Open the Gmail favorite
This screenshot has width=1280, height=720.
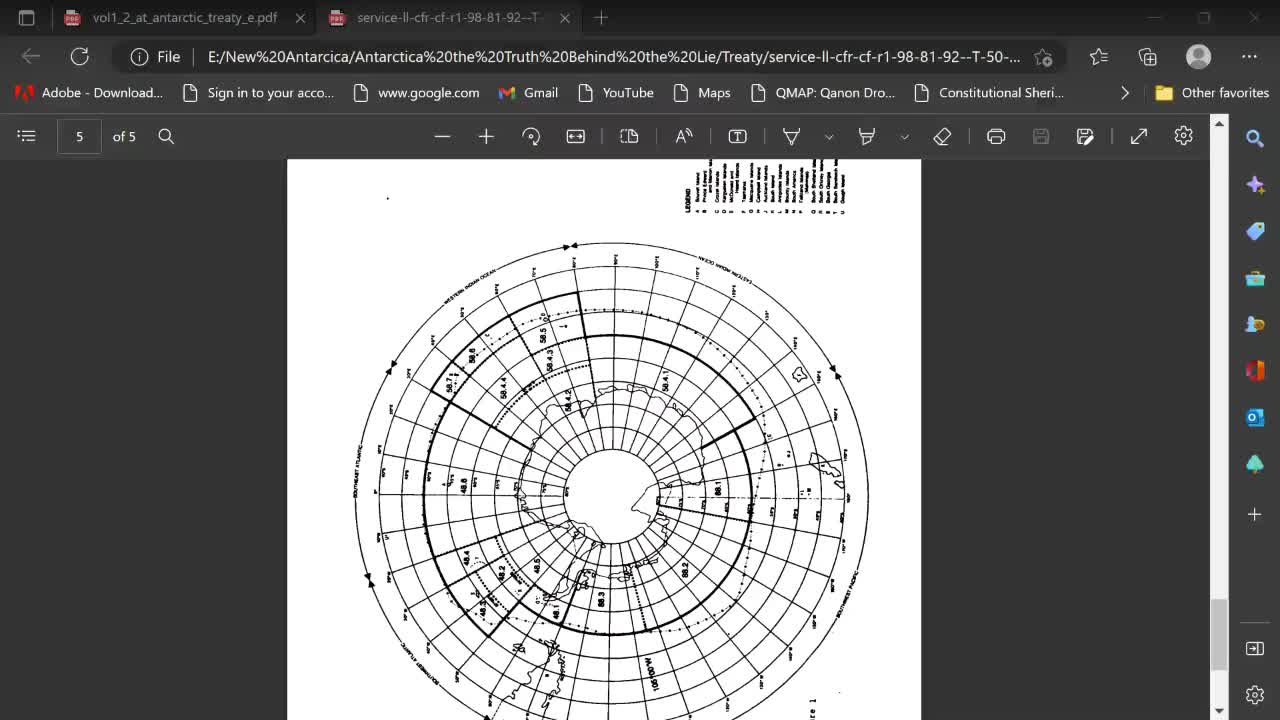pos(529,93)
